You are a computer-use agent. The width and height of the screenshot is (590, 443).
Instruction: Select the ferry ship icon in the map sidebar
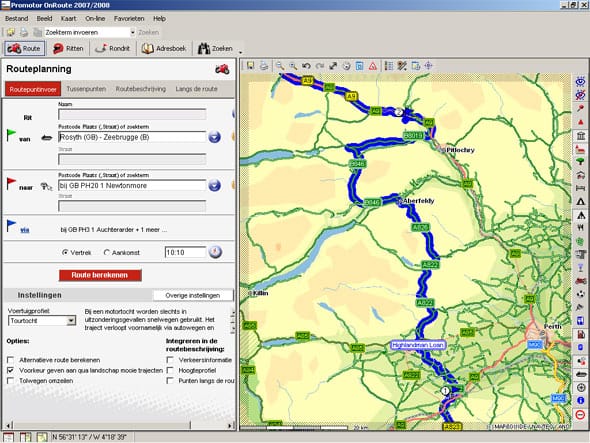[580, 374]
